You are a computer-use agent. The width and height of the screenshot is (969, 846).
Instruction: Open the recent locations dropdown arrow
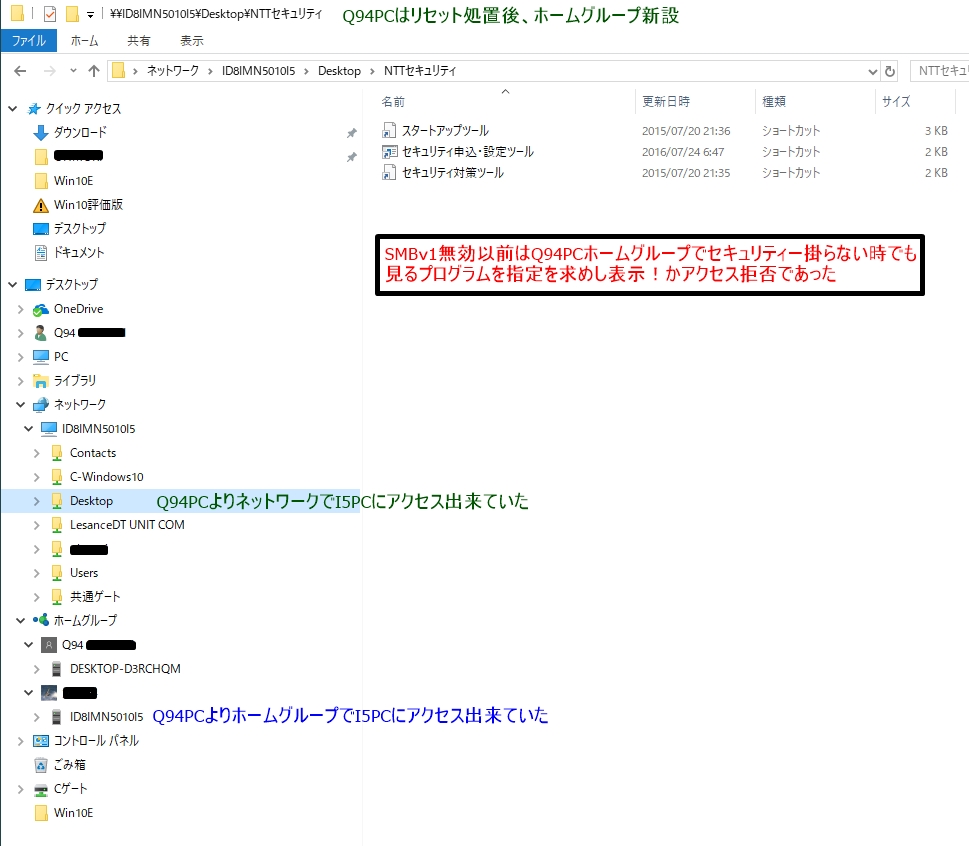click(x=74, y=71)
